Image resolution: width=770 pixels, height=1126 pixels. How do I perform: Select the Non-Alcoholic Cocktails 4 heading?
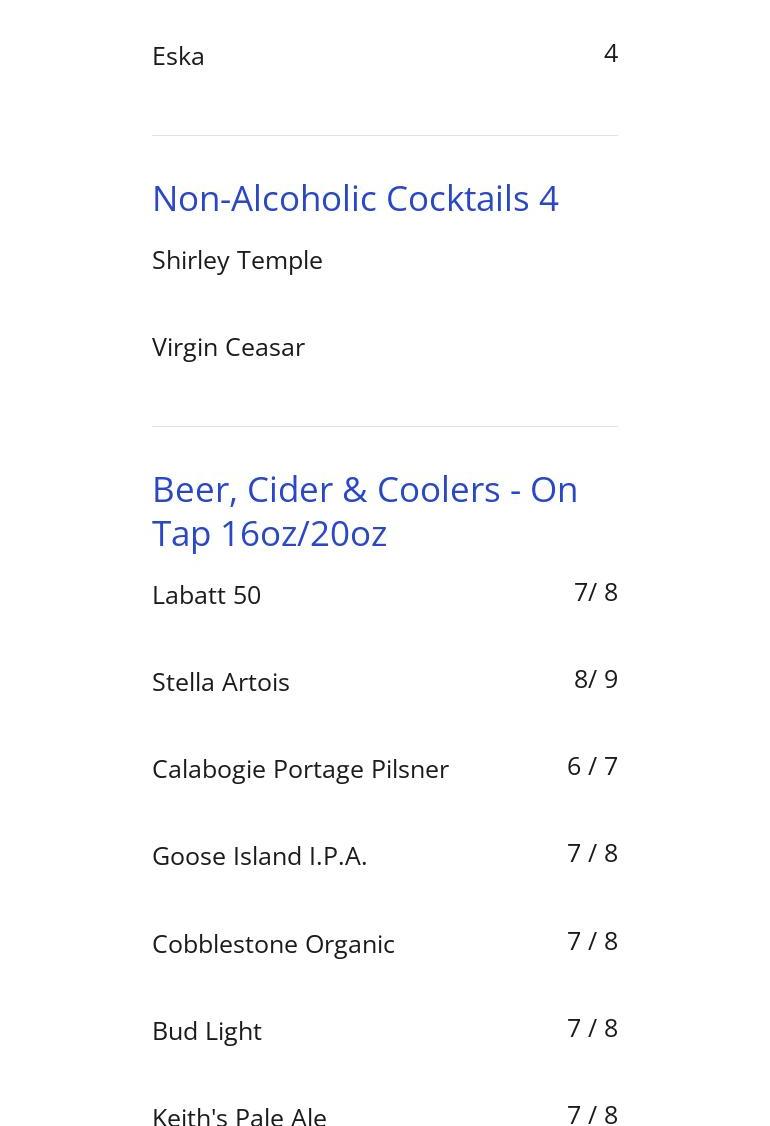tap(355, 198)
